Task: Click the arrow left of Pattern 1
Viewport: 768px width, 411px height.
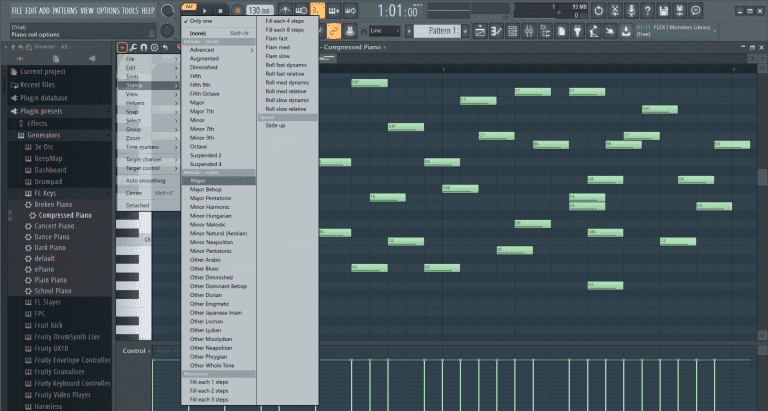Action: coord(409,31)
